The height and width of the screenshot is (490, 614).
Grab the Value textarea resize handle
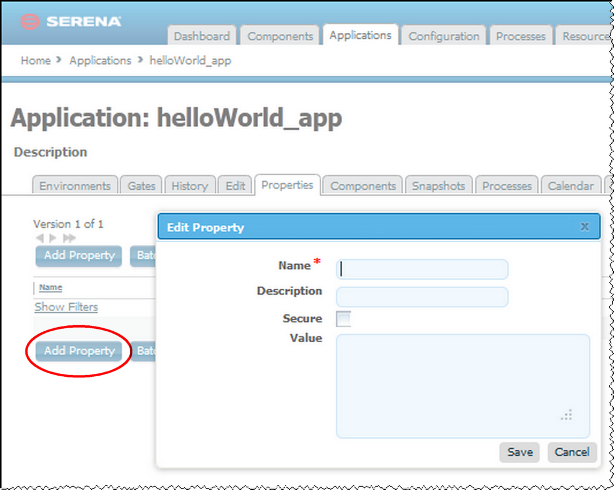click(566, 415)
